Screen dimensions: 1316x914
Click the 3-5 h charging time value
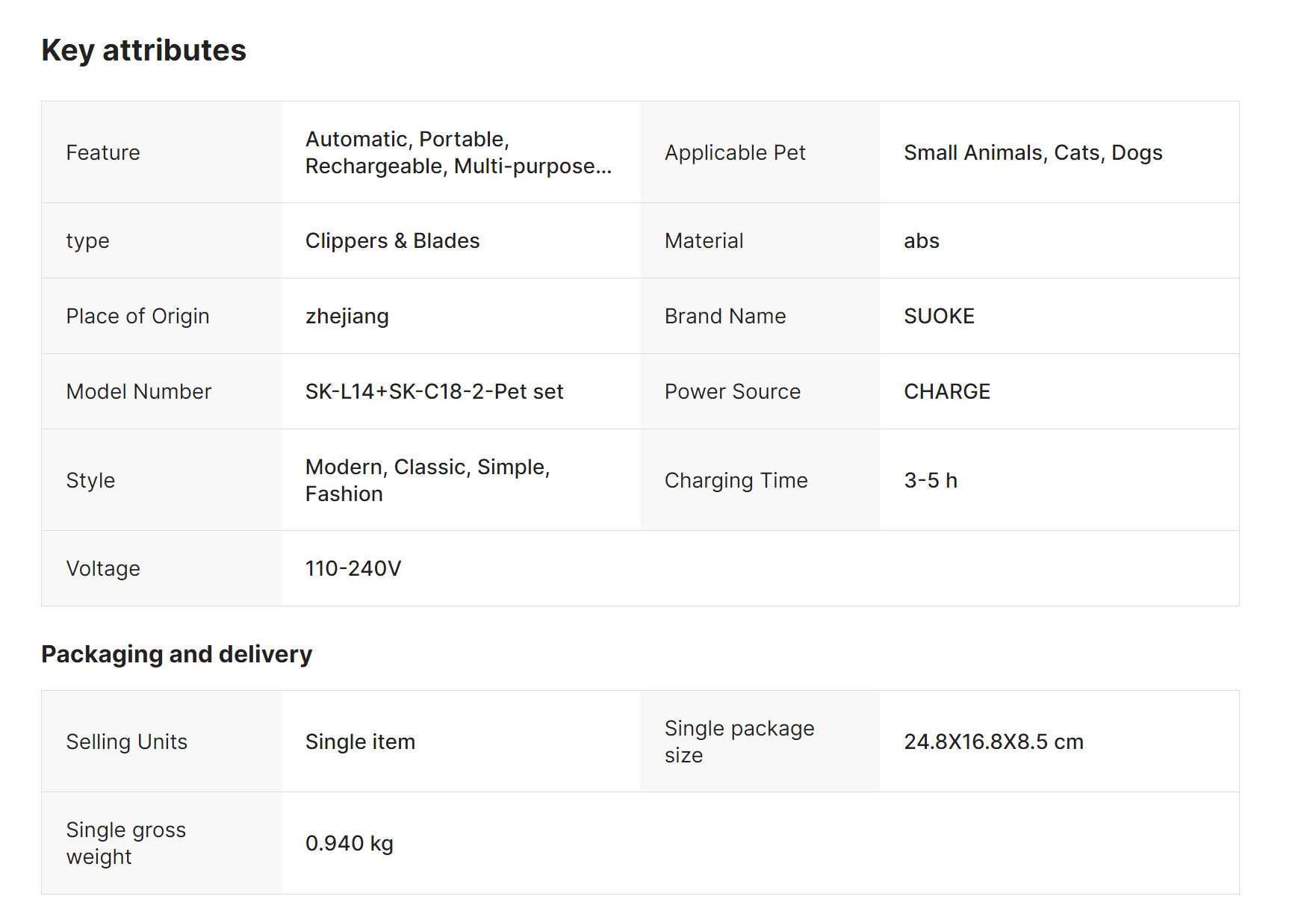pyautogui.click(x=930, y=480)
